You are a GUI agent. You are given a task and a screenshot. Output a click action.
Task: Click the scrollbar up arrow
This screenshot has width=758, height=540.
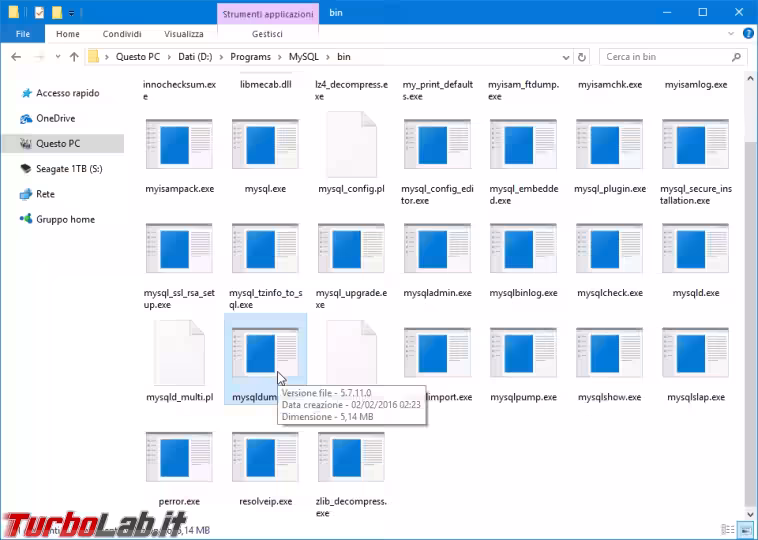click(750, 78)
